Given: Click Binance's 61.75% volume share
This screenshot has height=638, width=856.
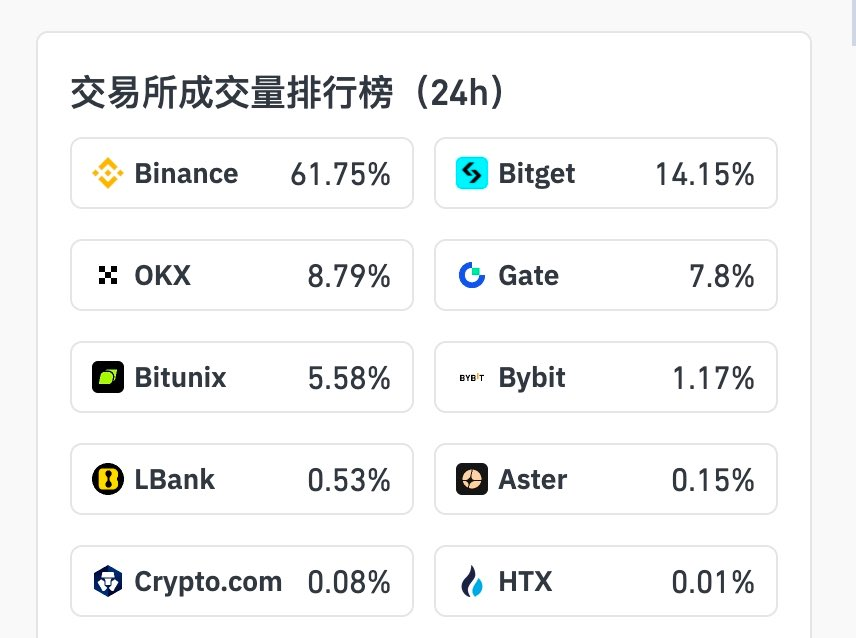Looking at the screenshot, I should (340, 174).
